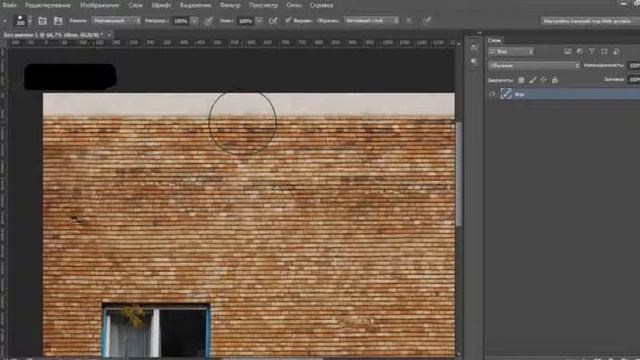The width and height of the screenshot is (640, 360).
Task: Toggle lock image pixels brush icon
Action: (x=532, y=80)
